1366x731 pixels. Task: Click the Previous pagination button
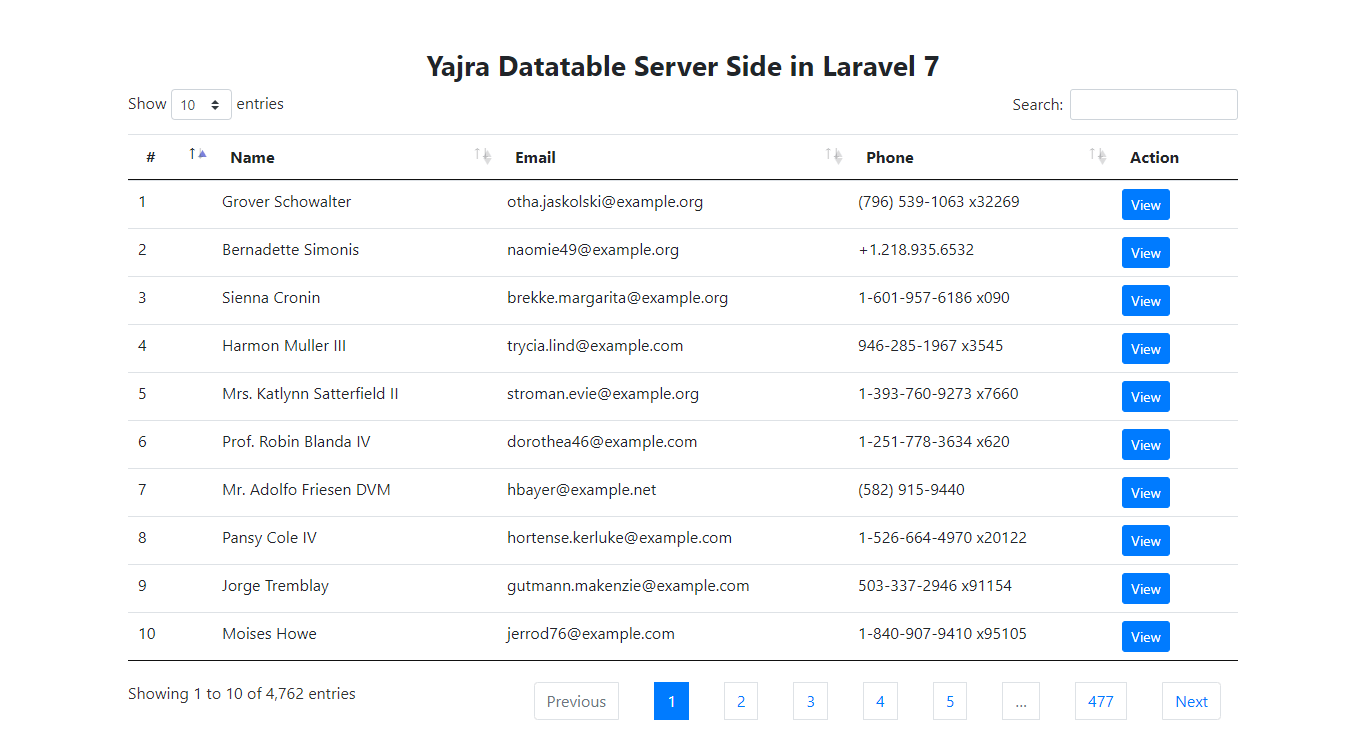pos(576,701)
